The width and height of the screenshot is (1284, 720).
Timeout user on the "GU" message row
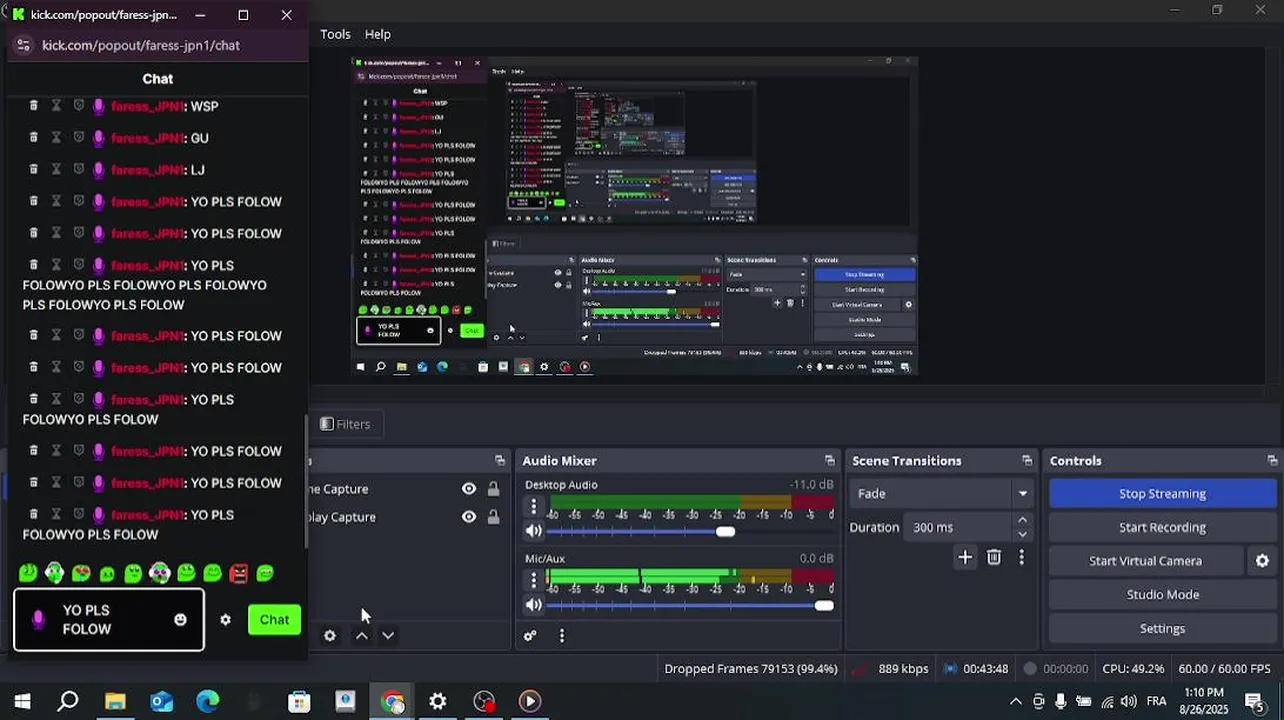56,138
